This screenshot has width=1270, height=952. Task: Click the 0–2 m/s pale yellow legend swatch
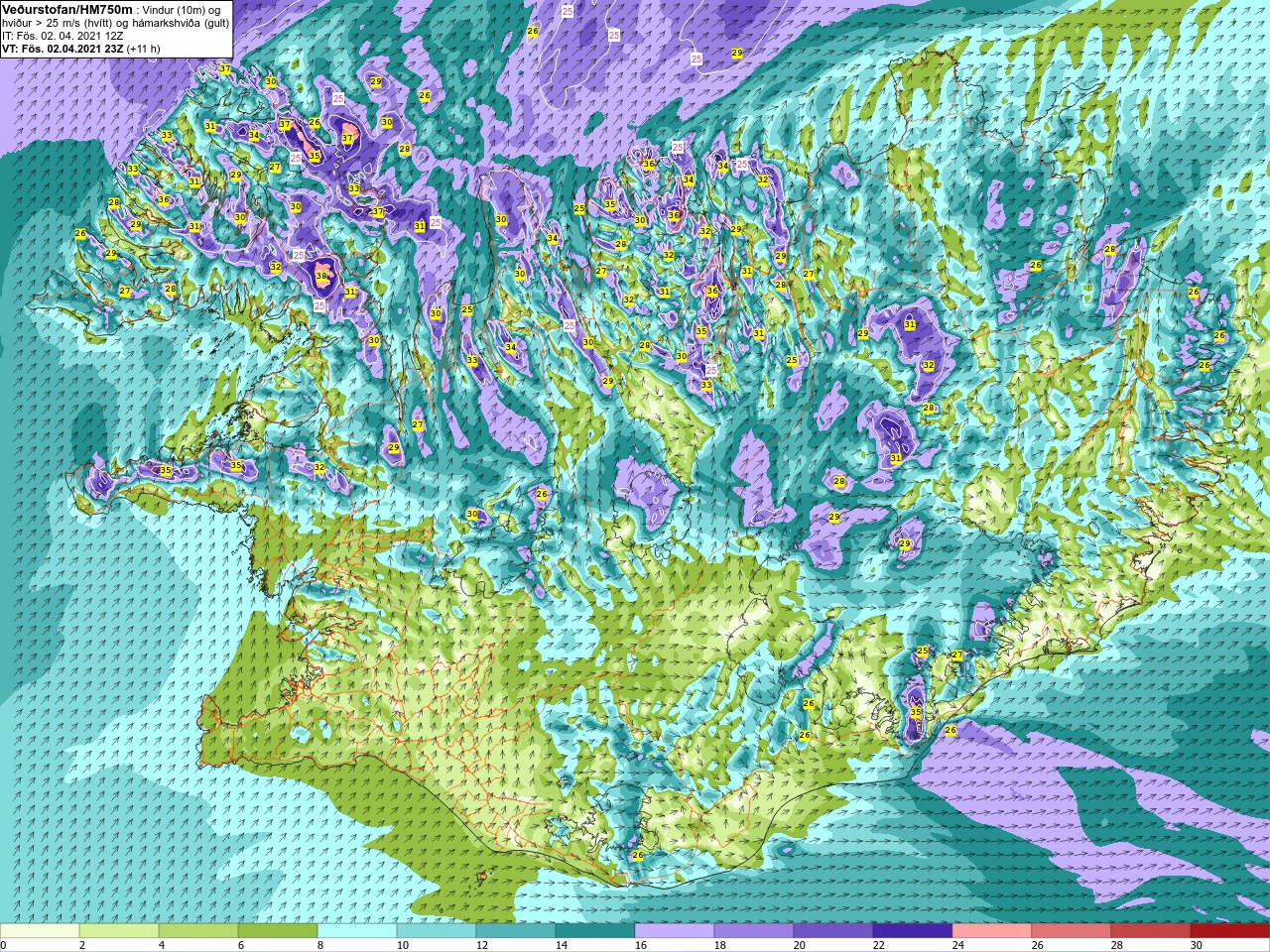(40, 931)
